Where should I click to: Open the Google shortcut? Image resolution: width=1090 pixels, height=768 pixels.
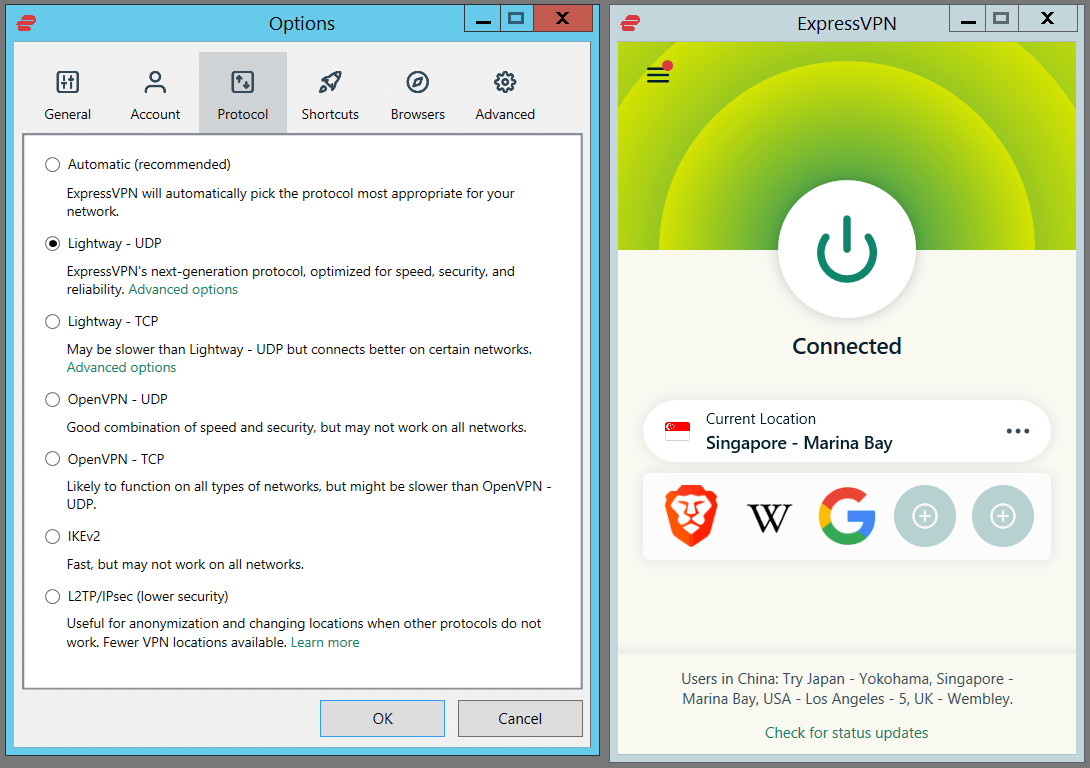[847, 516]
